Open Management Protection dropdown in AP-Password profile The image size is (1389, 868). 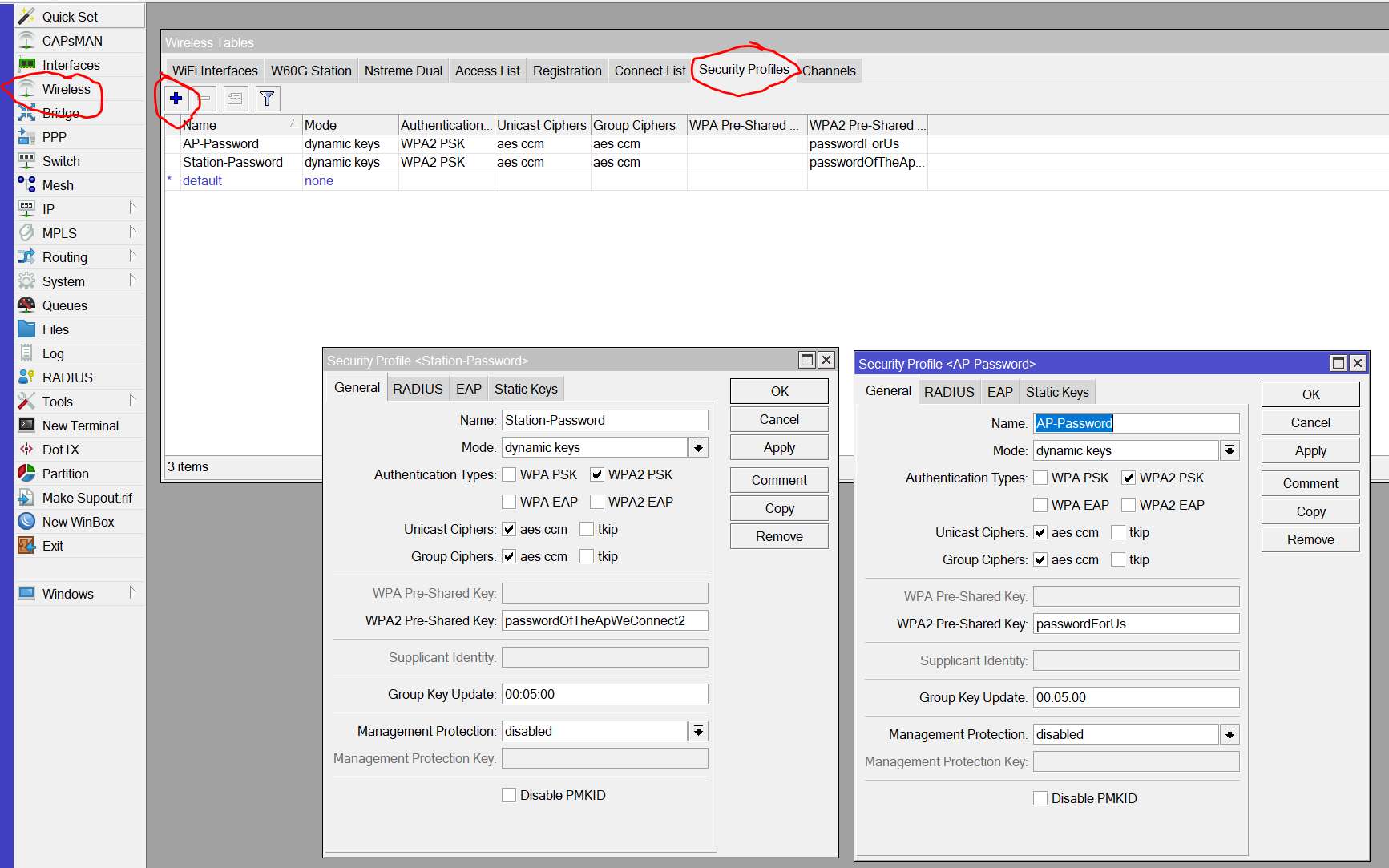coord(1230,734)
